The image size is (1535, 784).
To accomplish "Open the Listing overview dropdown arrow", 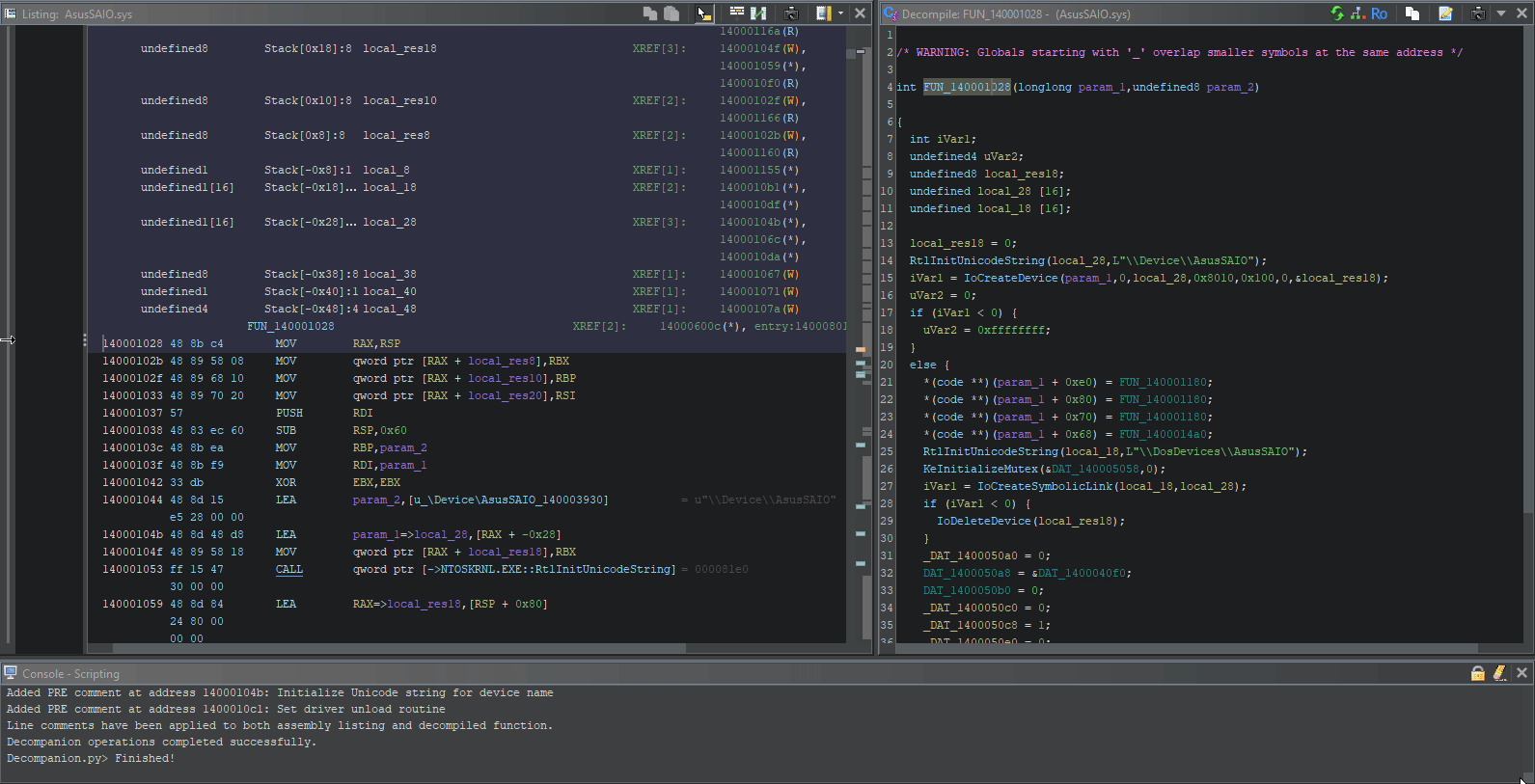I will (x=840, y=14).
